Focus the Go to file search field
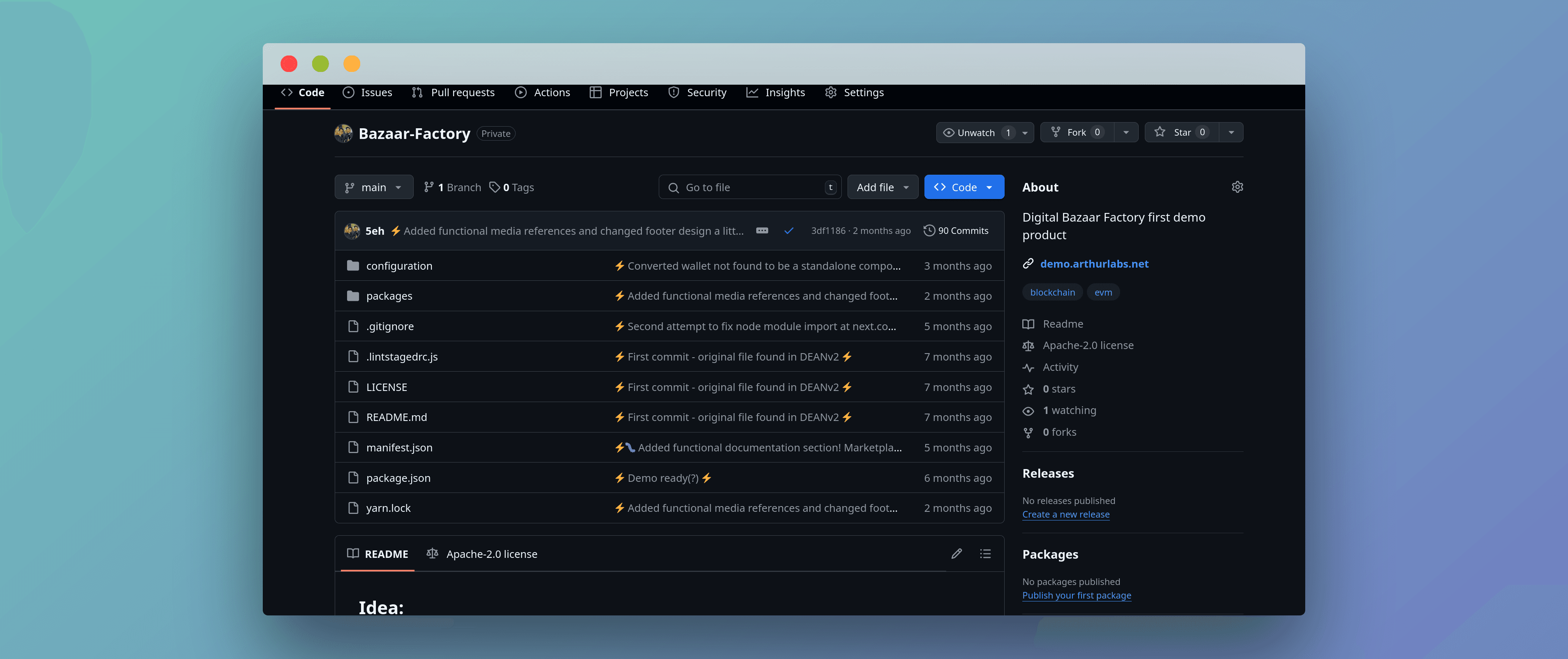 pos(750,187)
